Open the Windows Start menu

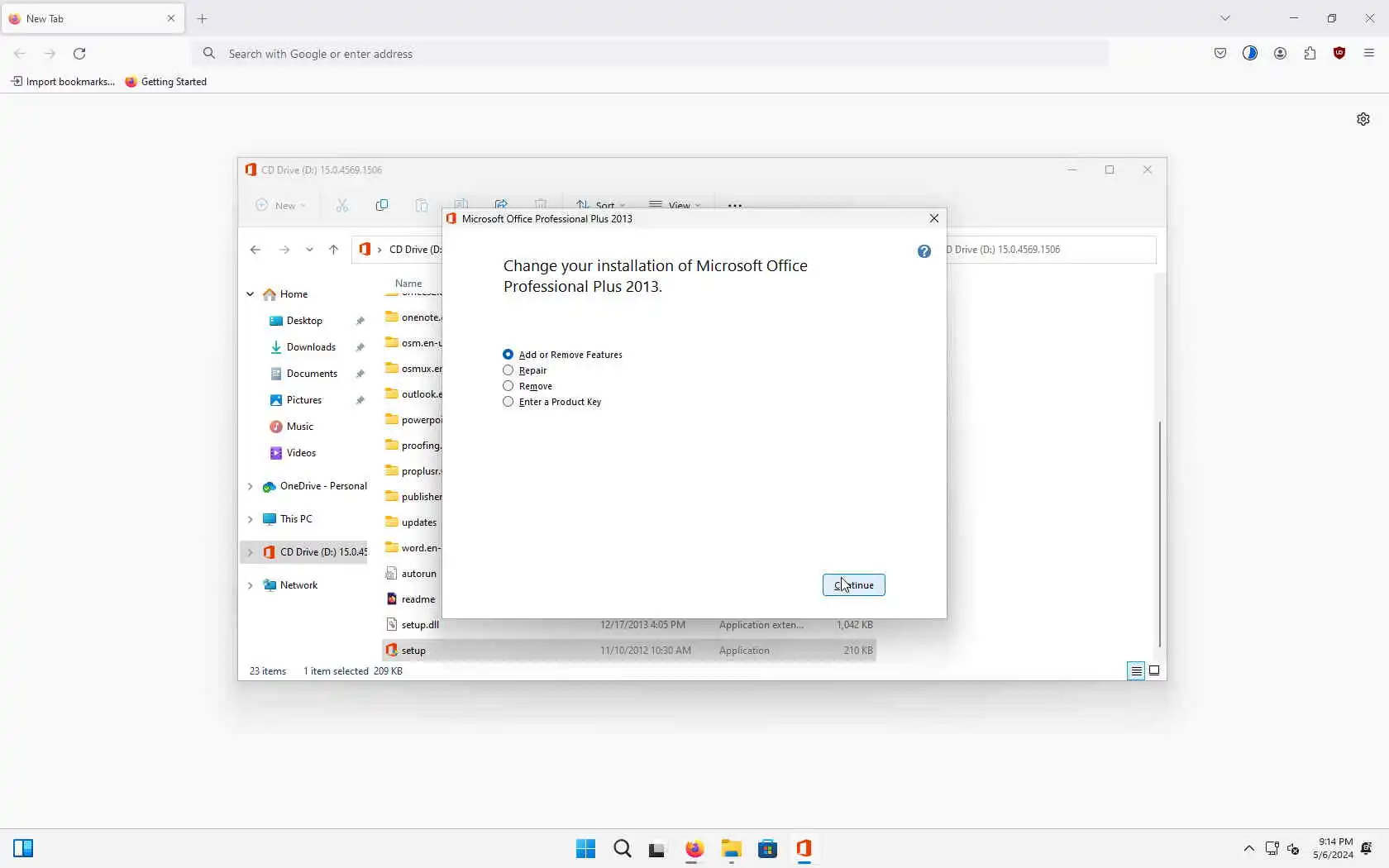585,849
